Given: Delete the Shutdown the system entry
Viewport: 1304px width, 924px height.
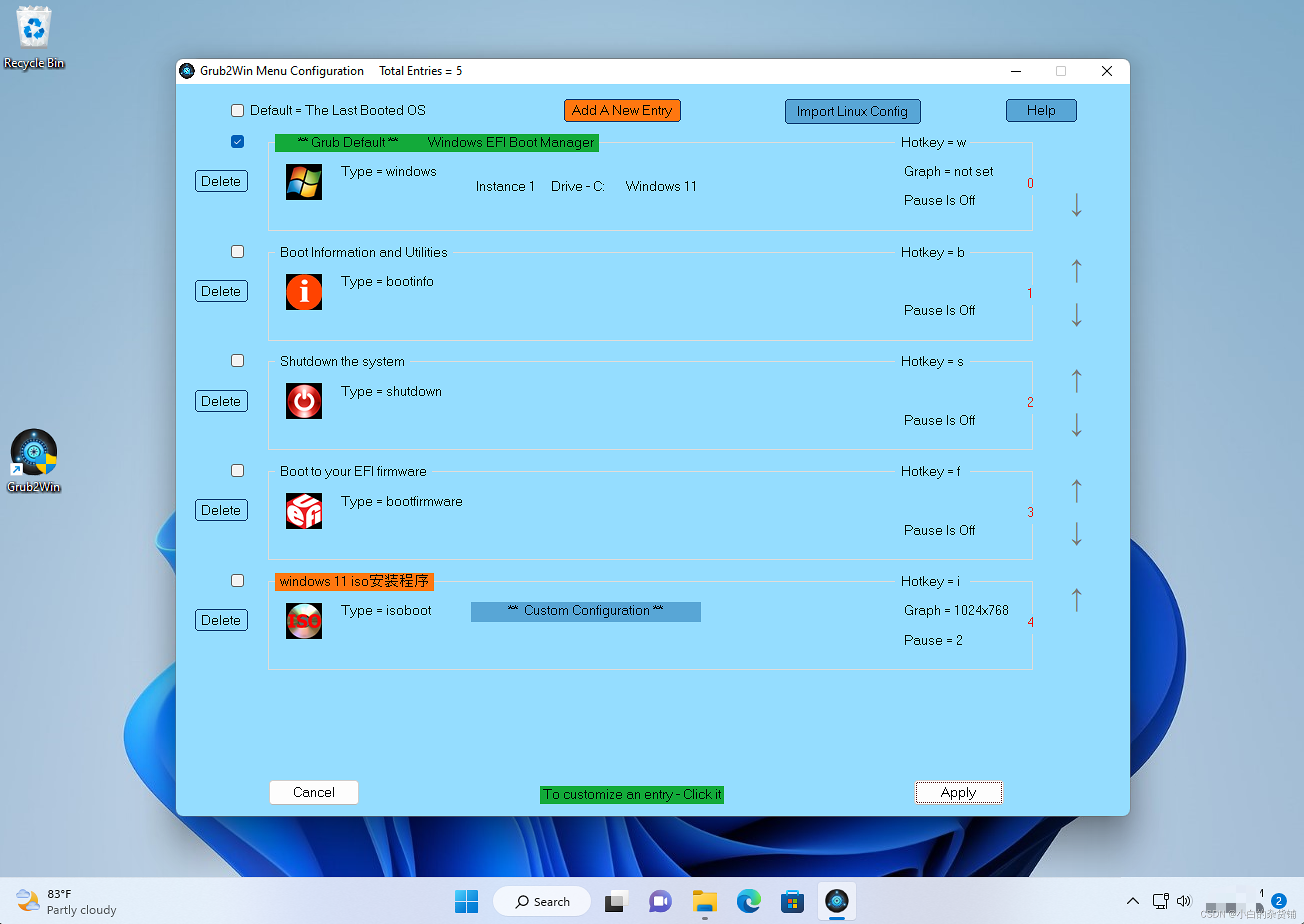Looking at the screenshot, I should [221, 400].
